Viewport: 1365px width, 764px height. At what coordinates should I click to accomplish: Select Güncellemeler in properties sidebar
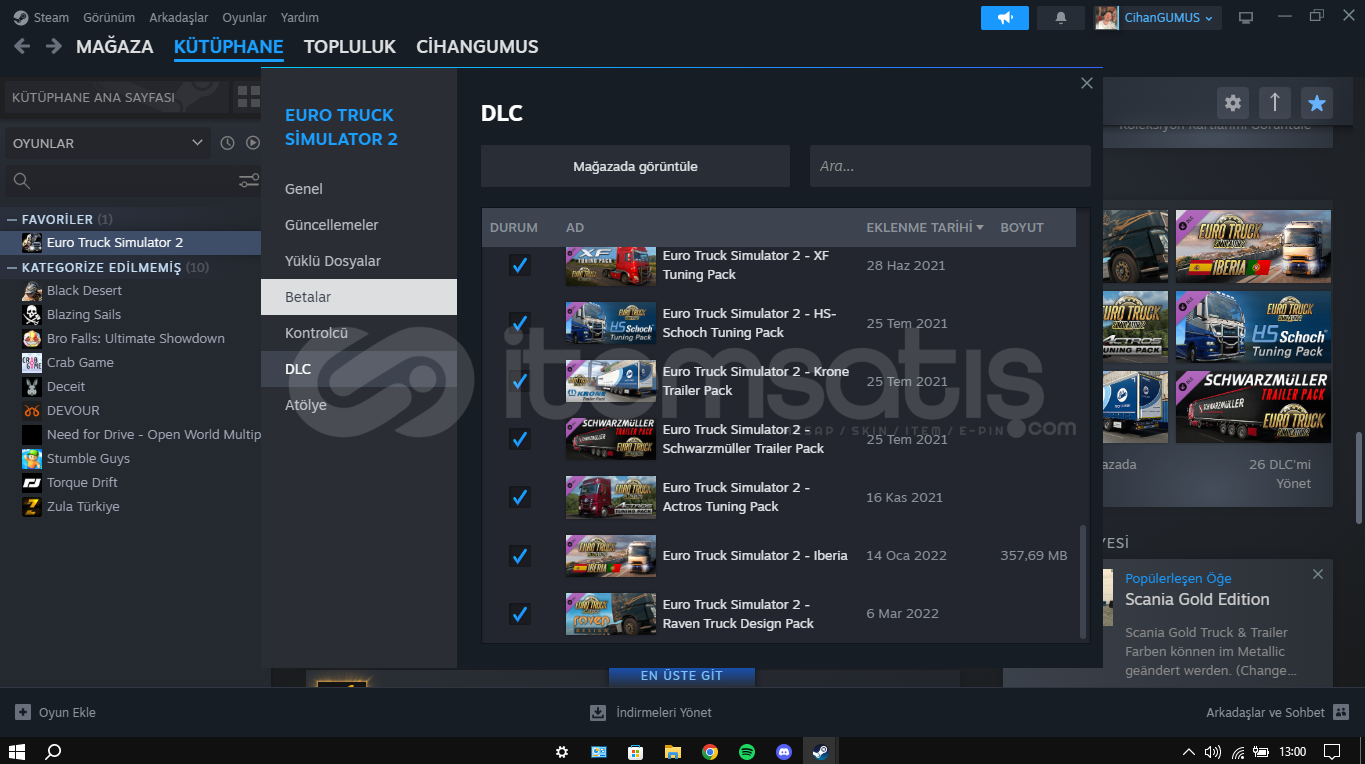click(359, 225)
